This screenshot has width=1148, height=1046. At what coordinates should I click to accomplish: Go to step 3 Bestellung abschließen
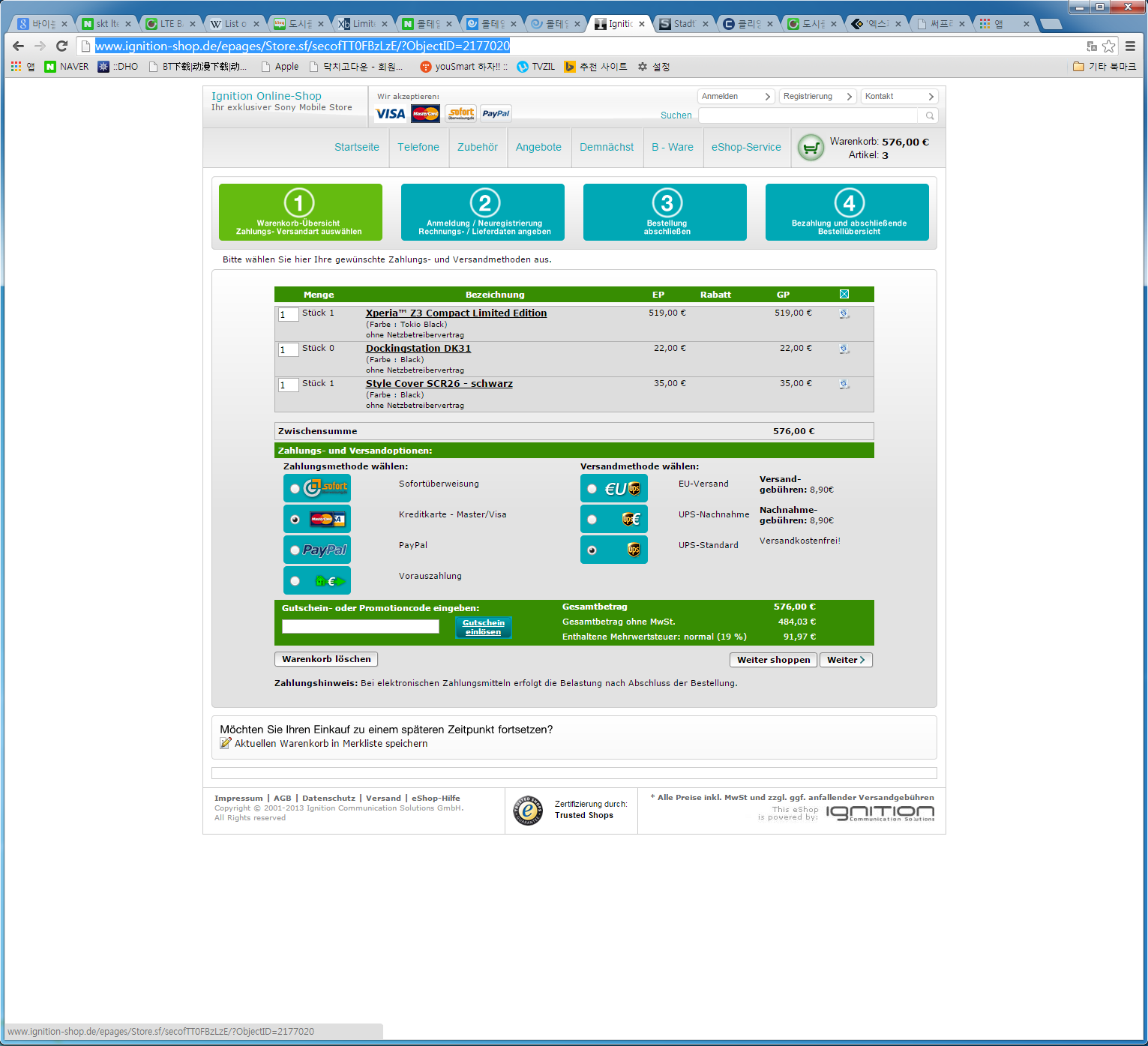tap(665, 212)
